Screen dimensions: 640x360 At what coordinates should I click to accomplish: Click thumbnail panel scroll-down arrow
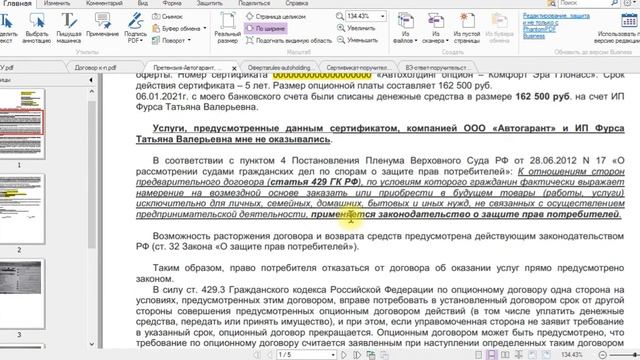pyautogui.click(x=91, y=344)
